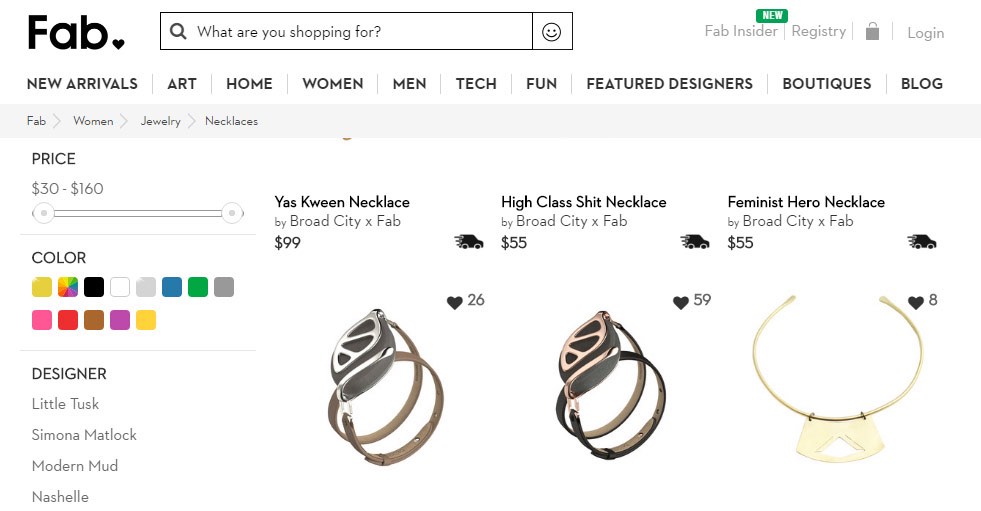Viewport: 981px width, 511px height.
Task: Go to Jewelry breadcrumb
Action: pyautogui.click(x=161, y=121)
